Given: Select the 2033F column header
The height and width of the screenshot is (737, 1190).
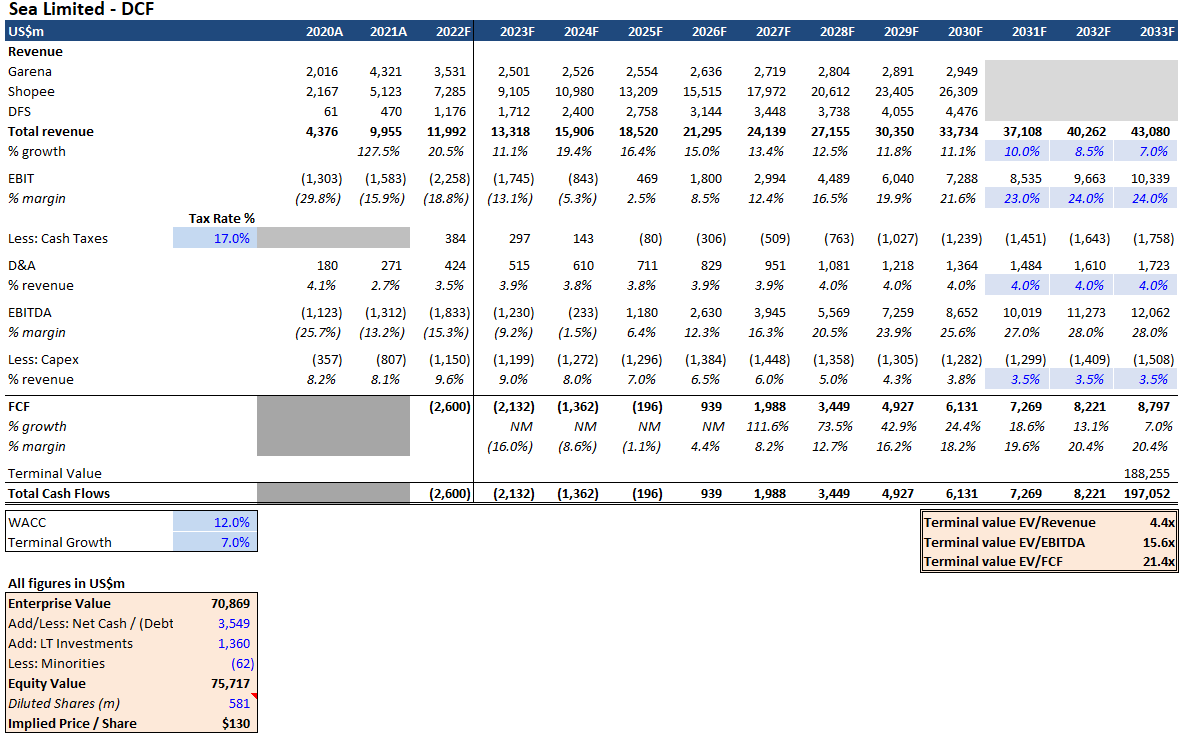Looking at the screenshot, I should [1157, 31].
